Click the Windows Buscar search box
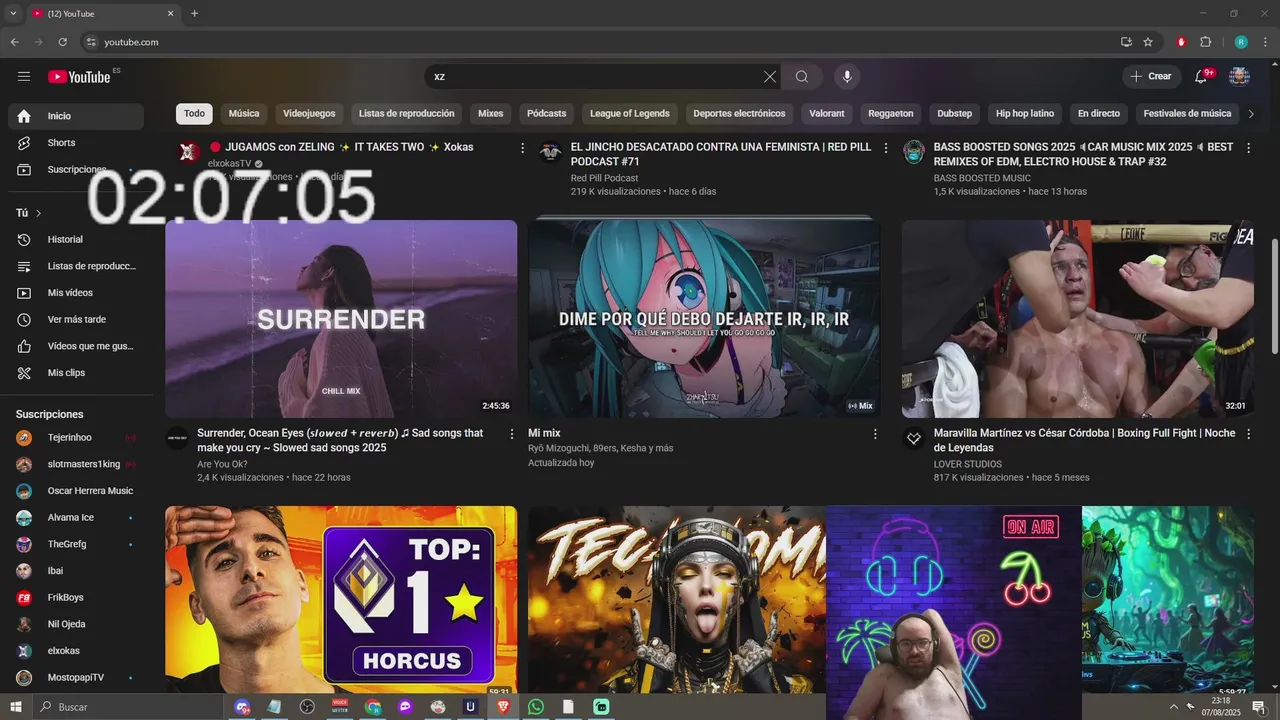The width and height of the screenshot is (1280, 720). point(130,707)
